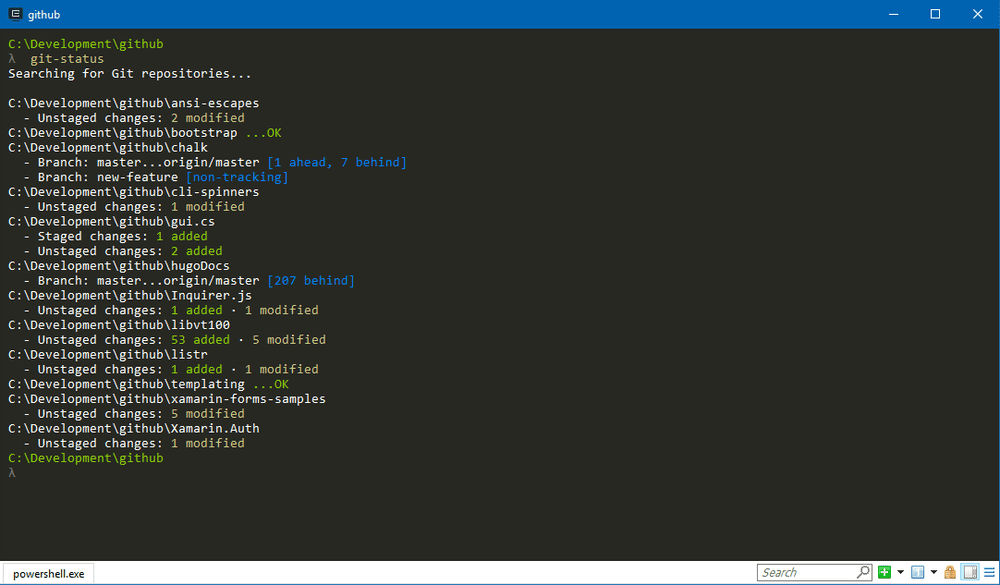Screen dimensions: 1000x585
Task: Click the Xamarin.Auth repository path
Action: (134, 428)
